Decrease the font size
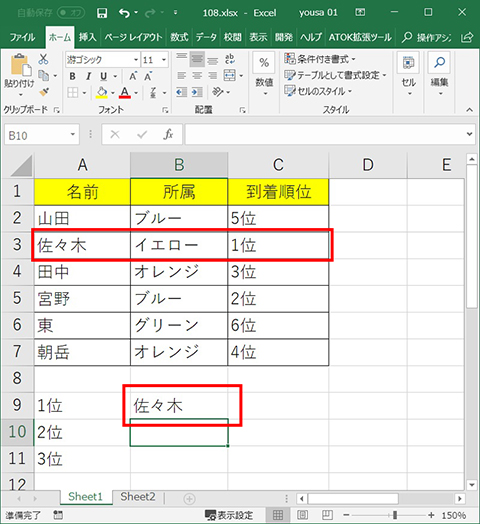 coord(148,76)
